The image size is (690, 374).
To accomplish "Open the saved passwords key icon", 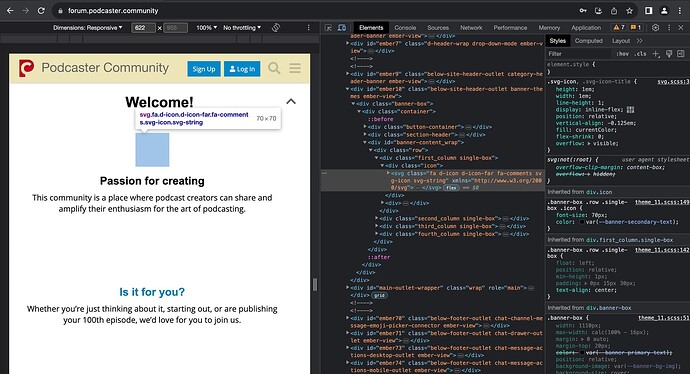I will [x=583, y=11].
